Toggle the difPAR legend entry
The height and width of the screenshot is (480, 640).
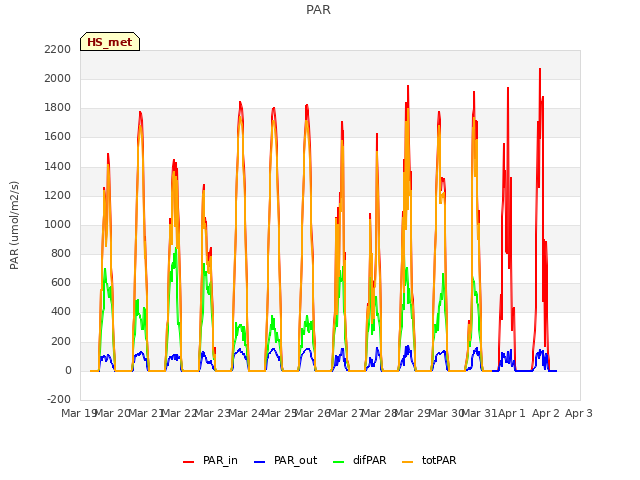point(359,460)
